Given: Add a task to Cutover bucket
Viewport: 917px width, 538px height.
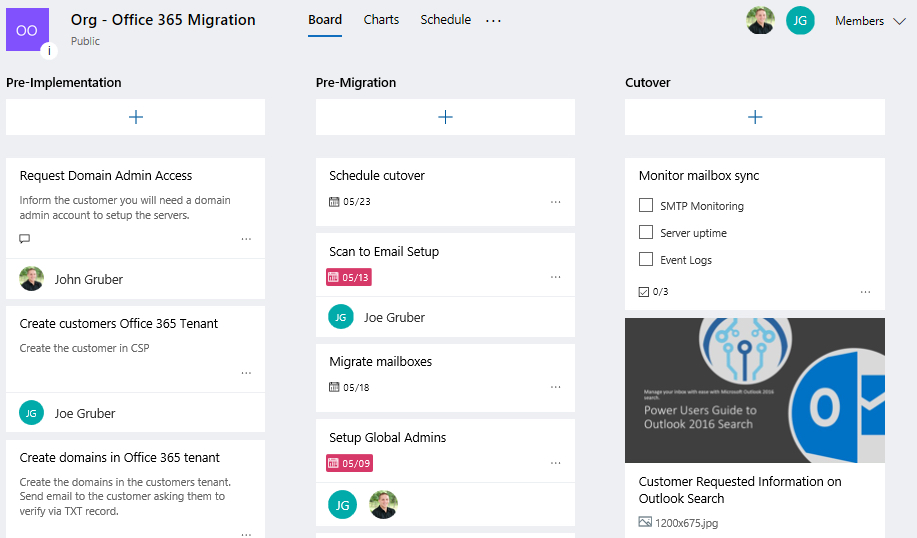Looking at the screenshot, I should coord(755,117).
